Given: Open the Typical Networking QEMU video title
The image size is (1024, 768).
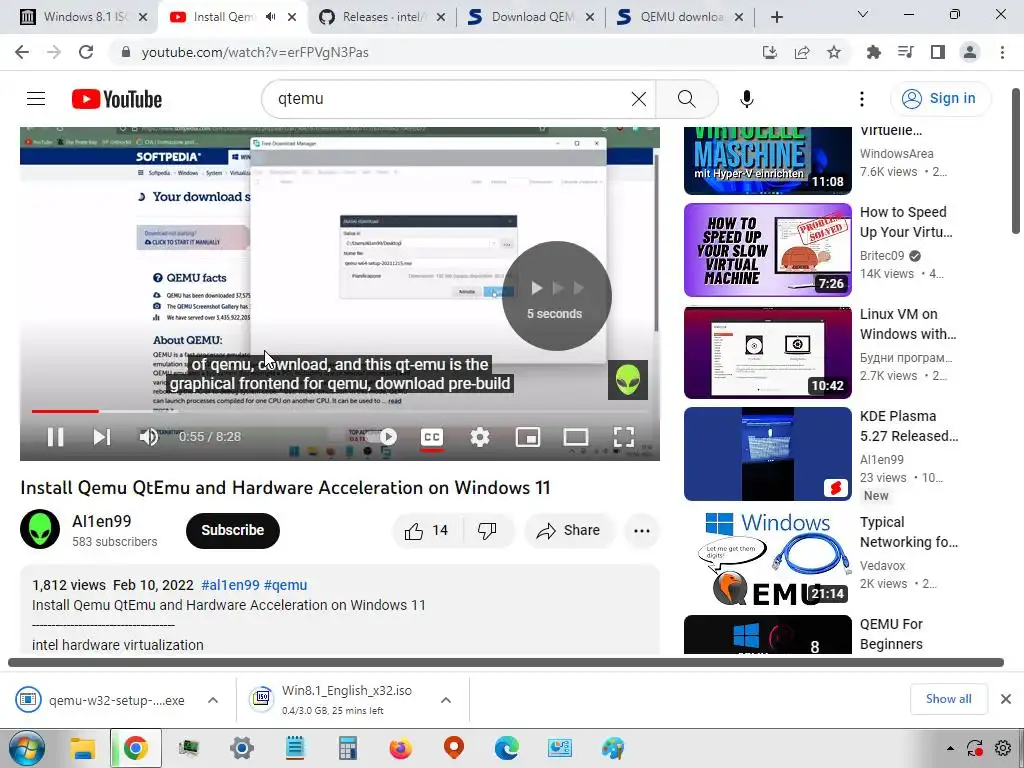Looking at the screenshot, I should 908,532.
